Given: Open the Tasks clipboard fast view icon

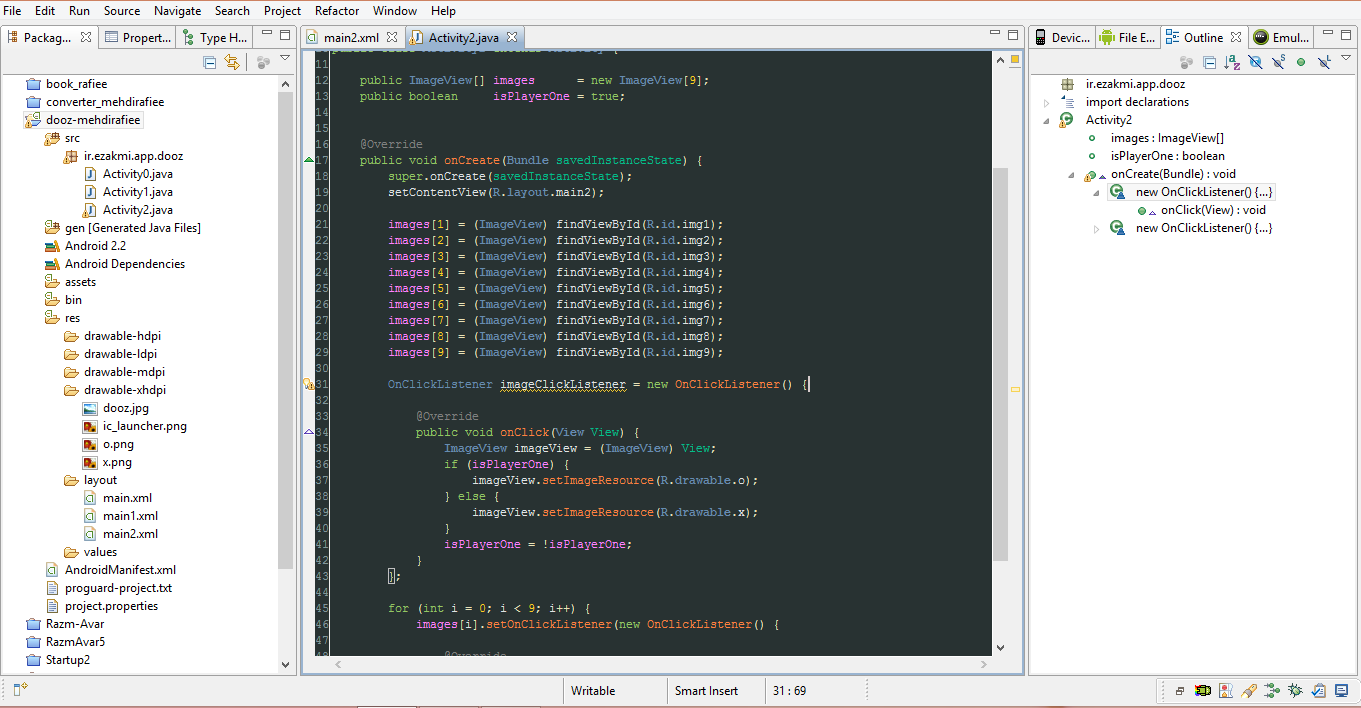Looking at the screenshot, I should click(x=1318, y=691).
